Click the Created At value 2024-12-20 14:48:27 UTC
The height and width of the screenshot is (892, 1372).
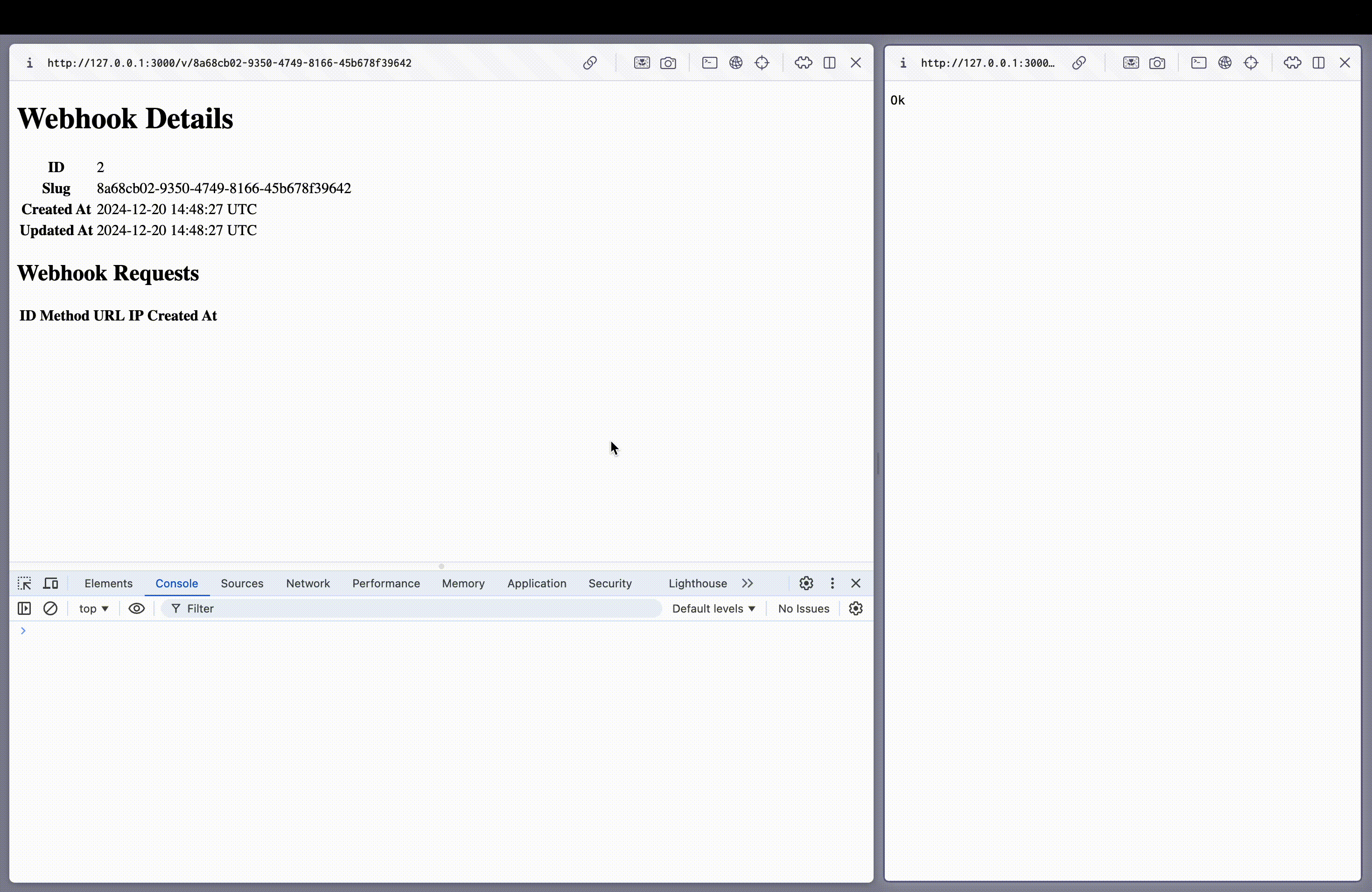[176, 209]
